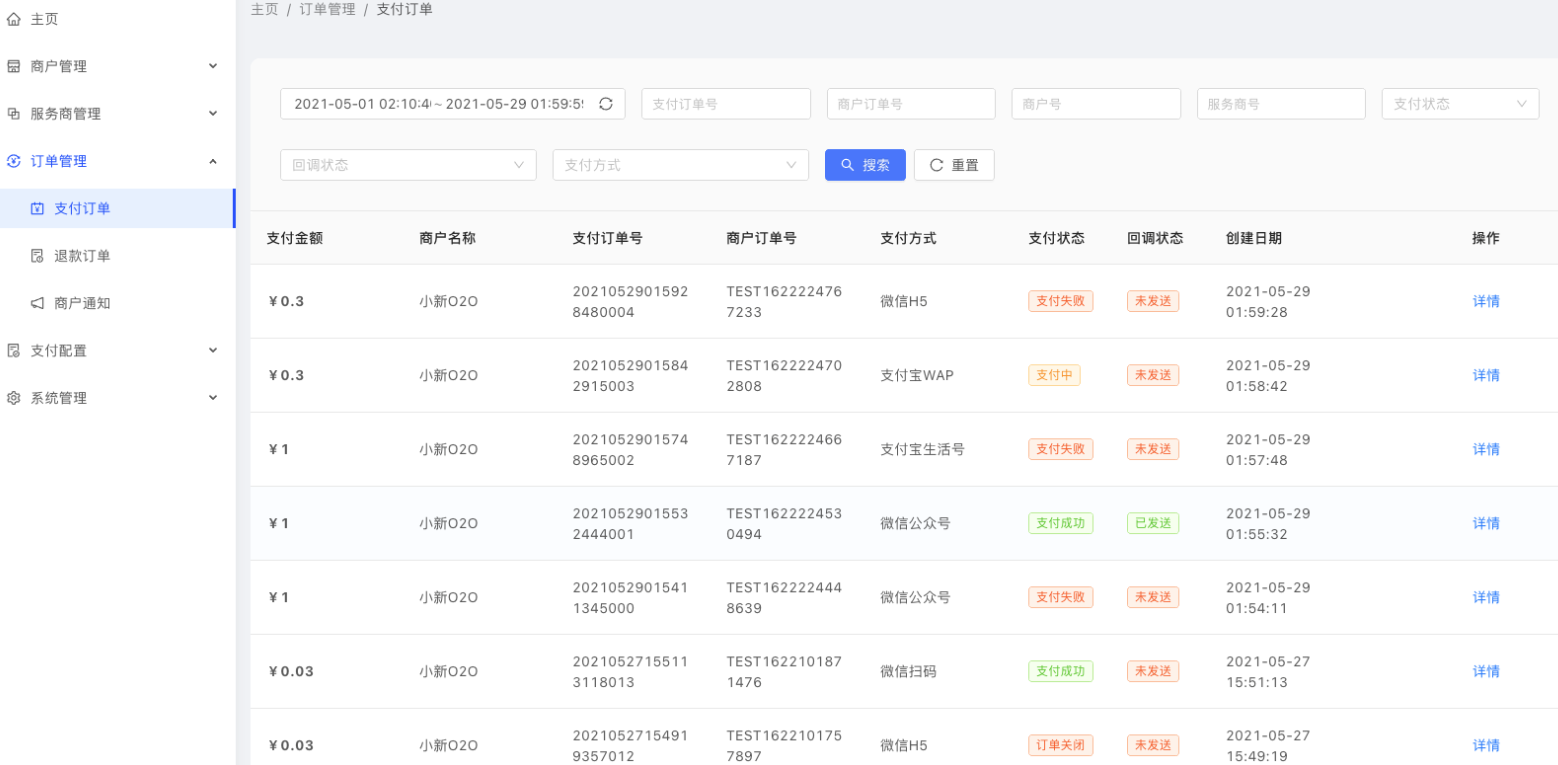Select 商户通知 in the sidebar
This screenshot has width=1558, height=765.
117,303
